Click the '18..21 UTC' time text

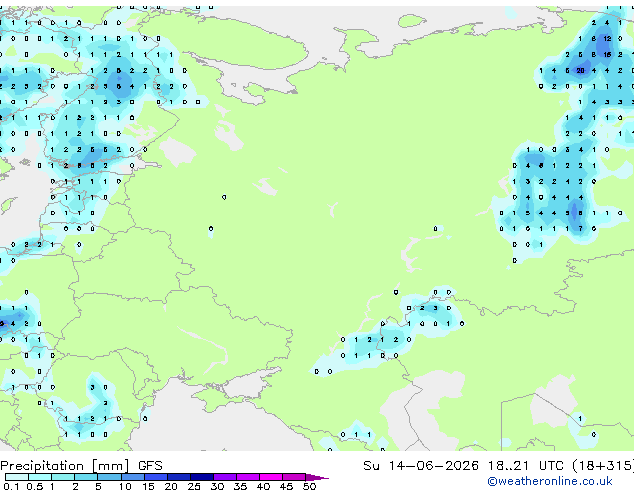point(526,466)
